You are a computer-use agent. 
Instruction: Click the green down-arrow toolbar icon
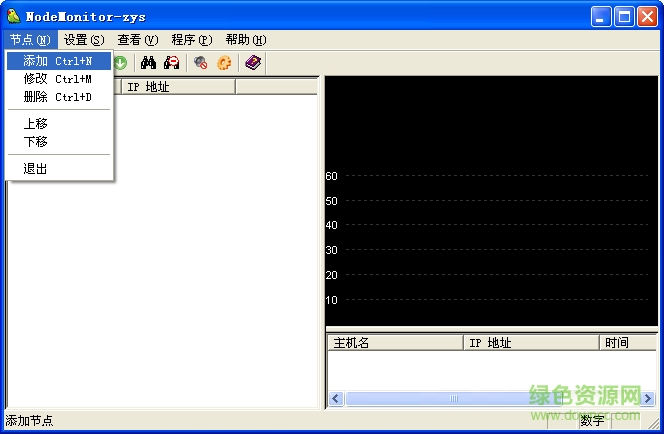[120, 63]
